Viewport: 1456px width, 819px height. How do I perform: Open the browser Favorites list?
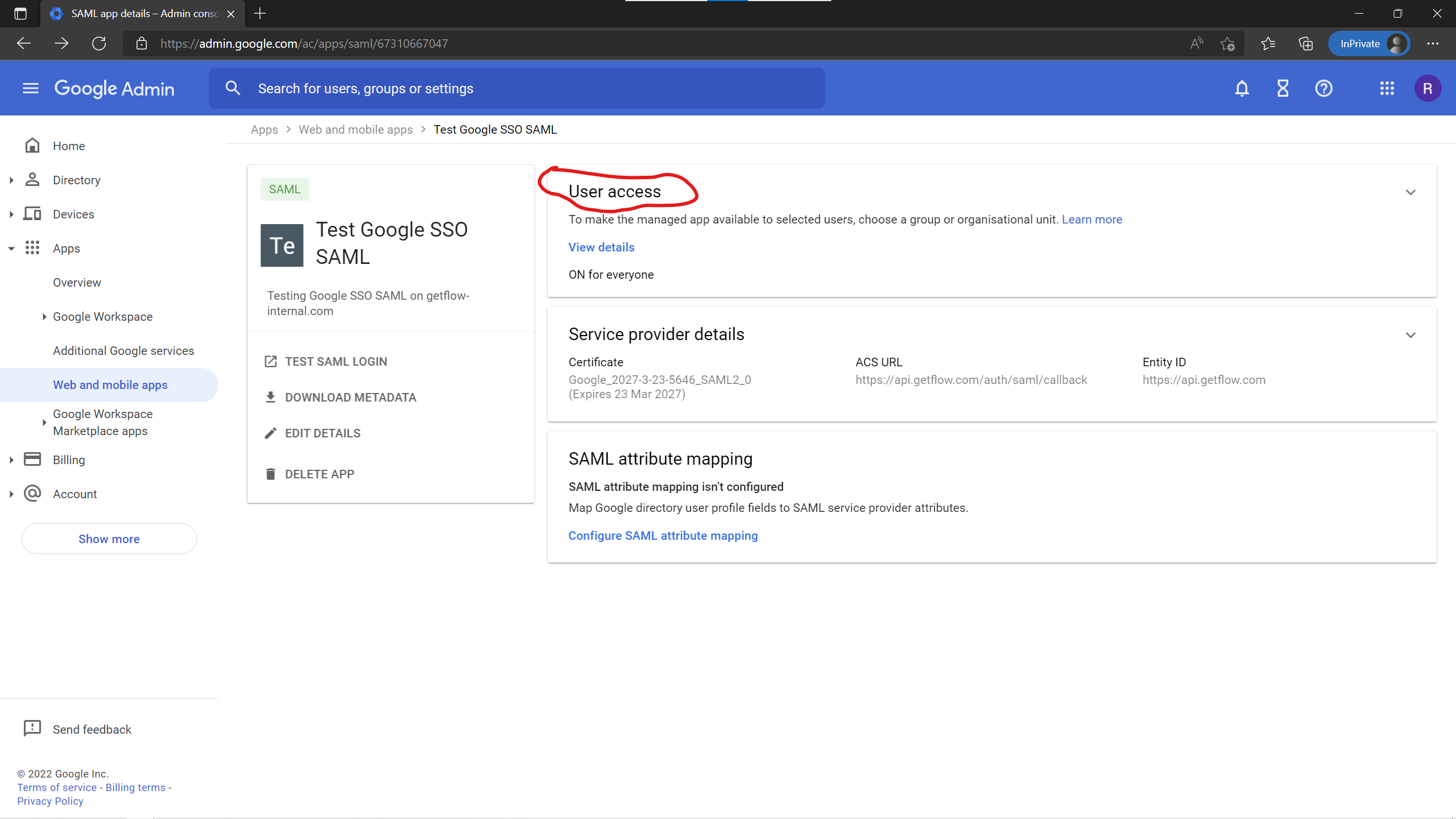[x=1268, y=43]
